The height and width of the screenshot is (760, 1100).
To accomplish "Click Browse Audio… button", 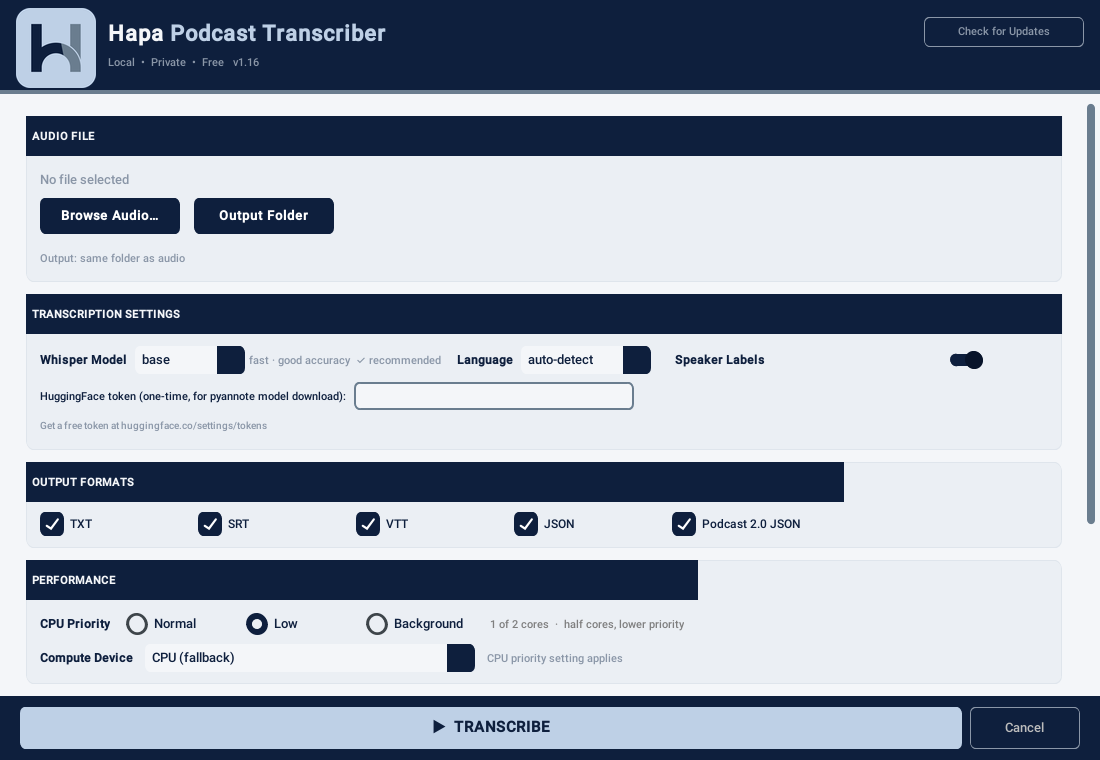I will click(x=109, y=215).
